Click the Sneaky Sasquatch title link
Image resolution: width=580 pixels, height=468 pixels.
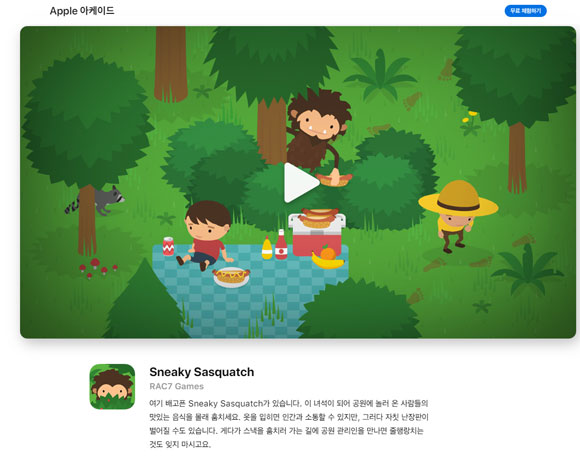pyautogui.click(x=202, y=372)
